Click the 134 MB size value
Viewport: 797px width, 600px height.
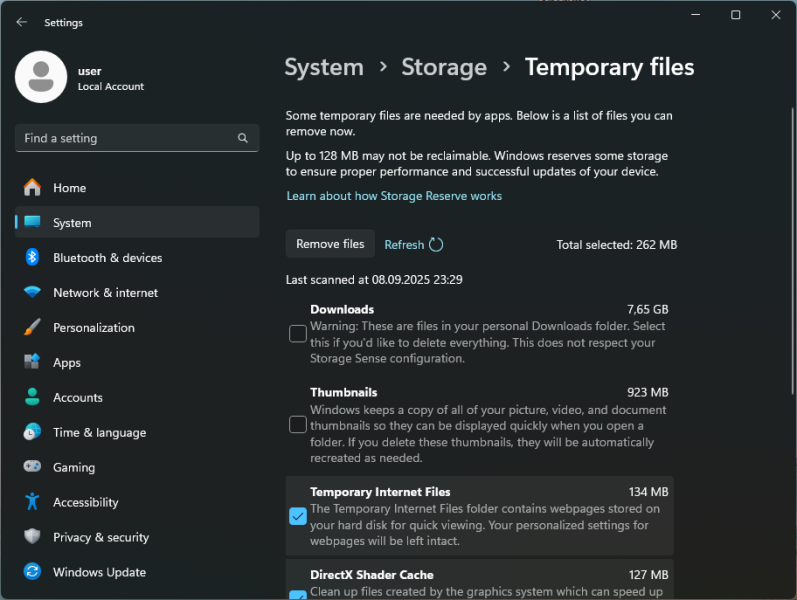(649, 492)
